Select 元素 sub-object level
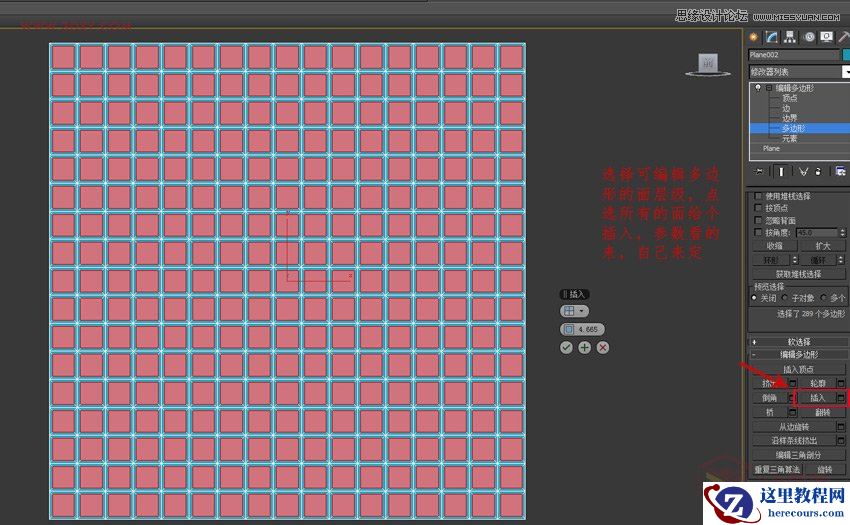The image size is (850, 525). click(789, 138)
